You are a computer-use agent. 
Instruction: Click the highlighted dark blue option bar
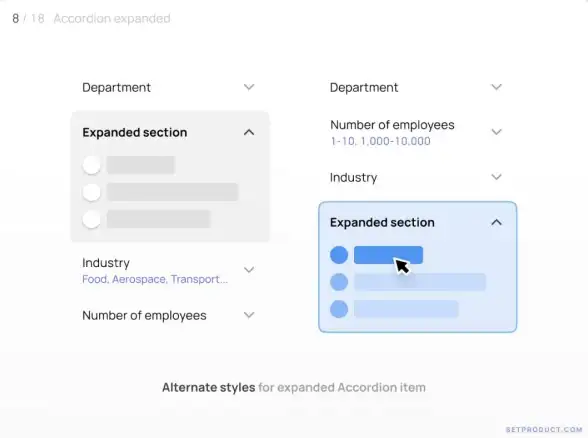click(388, 255)
